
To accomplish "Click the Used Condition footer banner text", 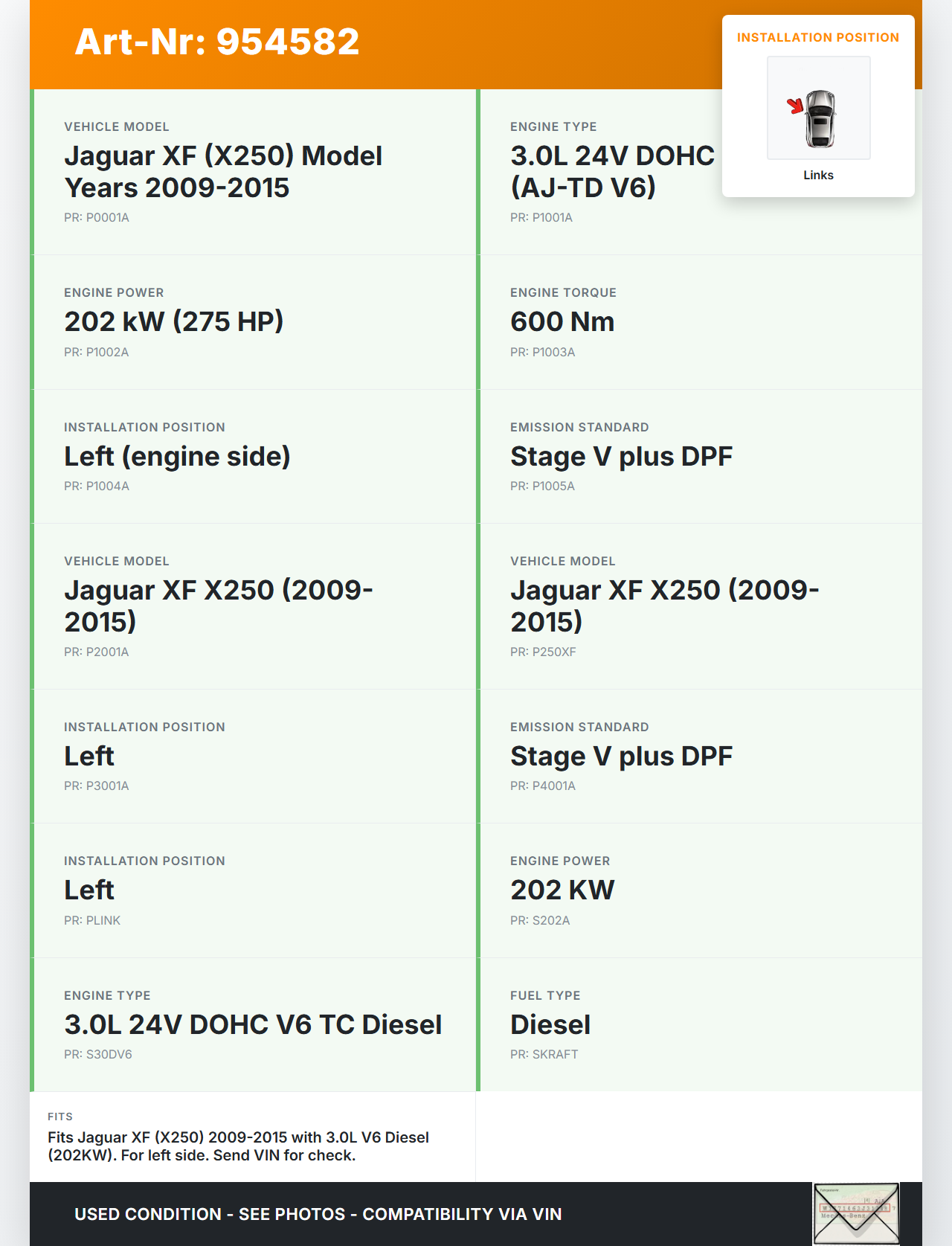I will point(318,1214).
